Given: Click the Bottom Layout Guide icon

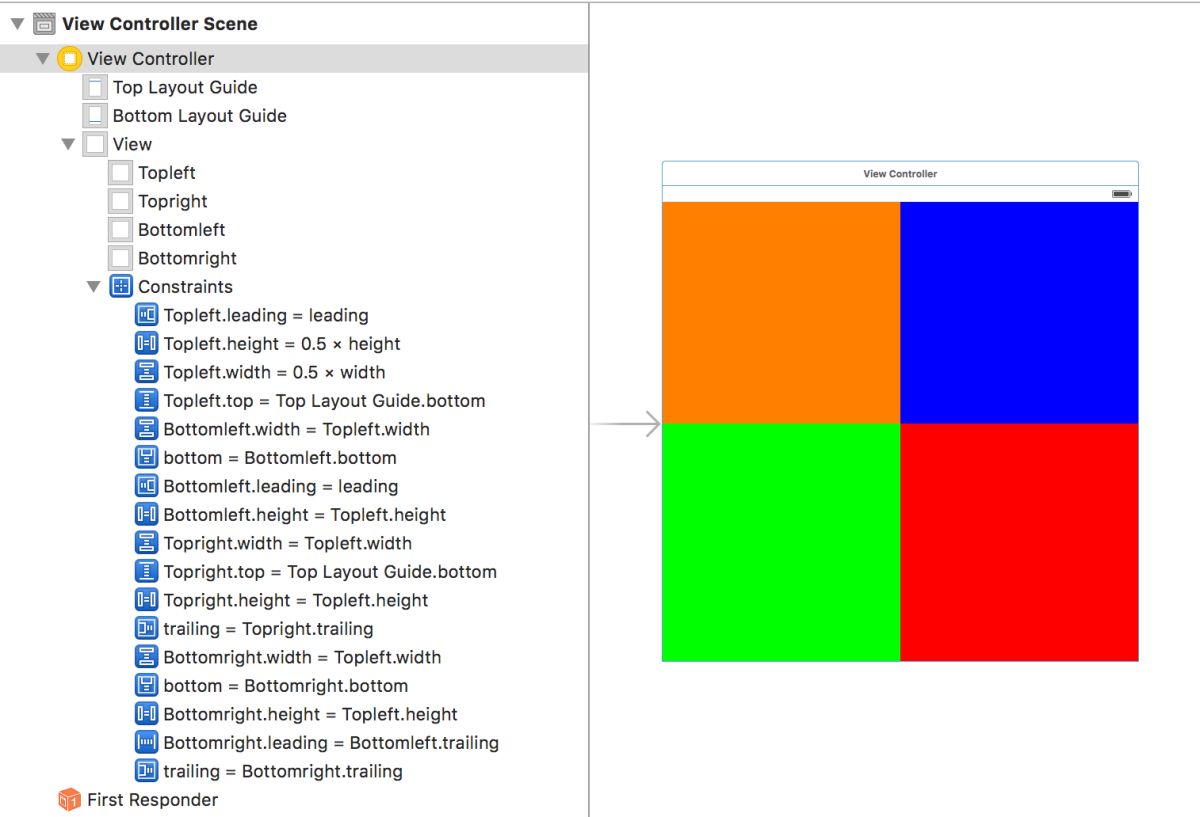Looking at the screenshot, I should click(x=95, y=116).
